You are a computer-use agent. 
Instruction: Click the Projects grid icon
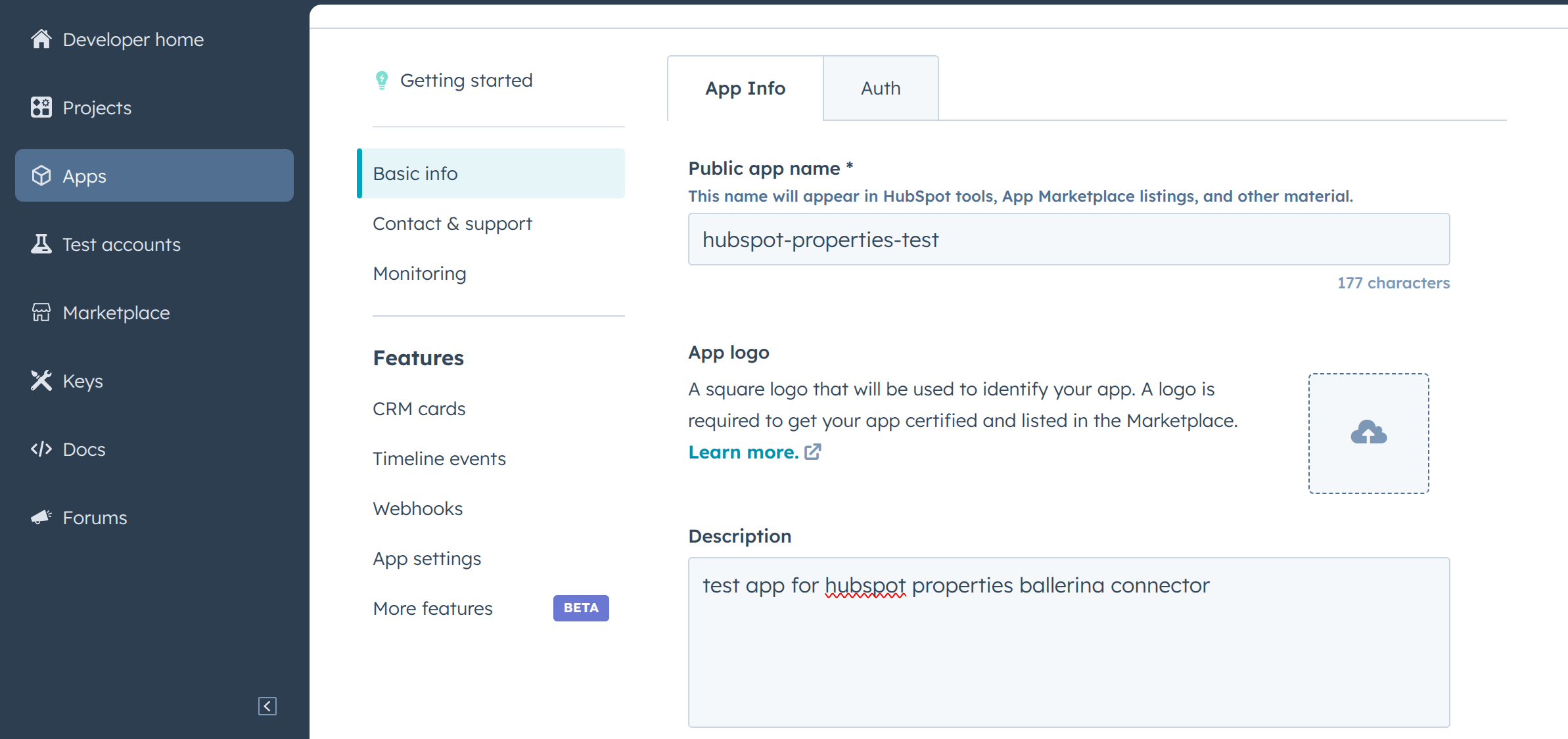[41, 107]
